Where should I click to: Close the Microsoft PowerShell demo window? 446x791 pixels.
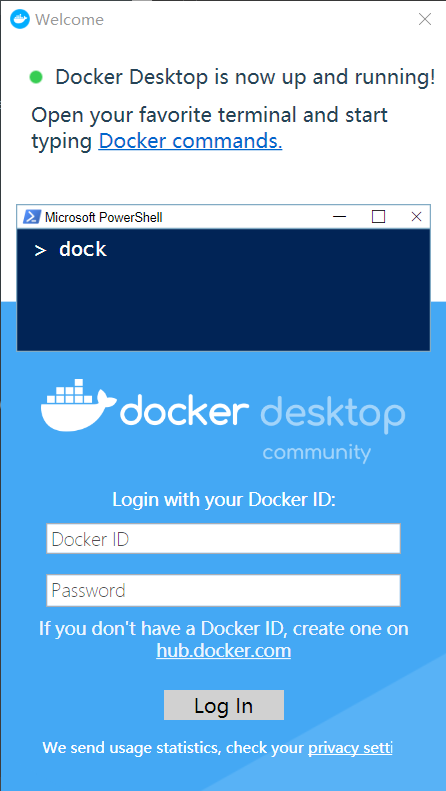point(416,217)
